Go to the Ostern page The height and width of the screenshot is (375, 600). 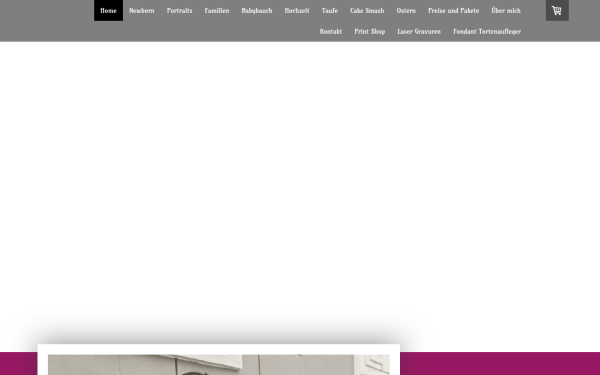coord(406,10)
